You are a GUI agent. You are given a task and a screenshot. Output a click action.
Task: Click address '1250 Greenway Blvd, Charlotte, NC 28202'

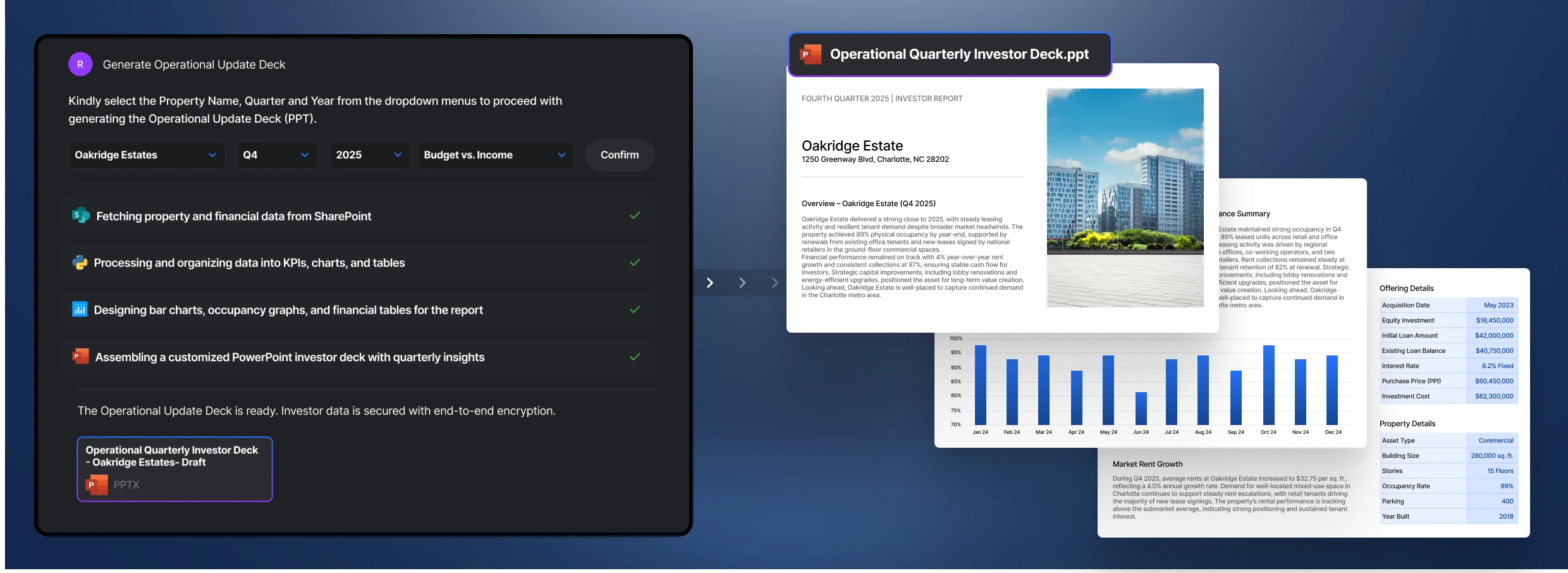click(875, 159)
